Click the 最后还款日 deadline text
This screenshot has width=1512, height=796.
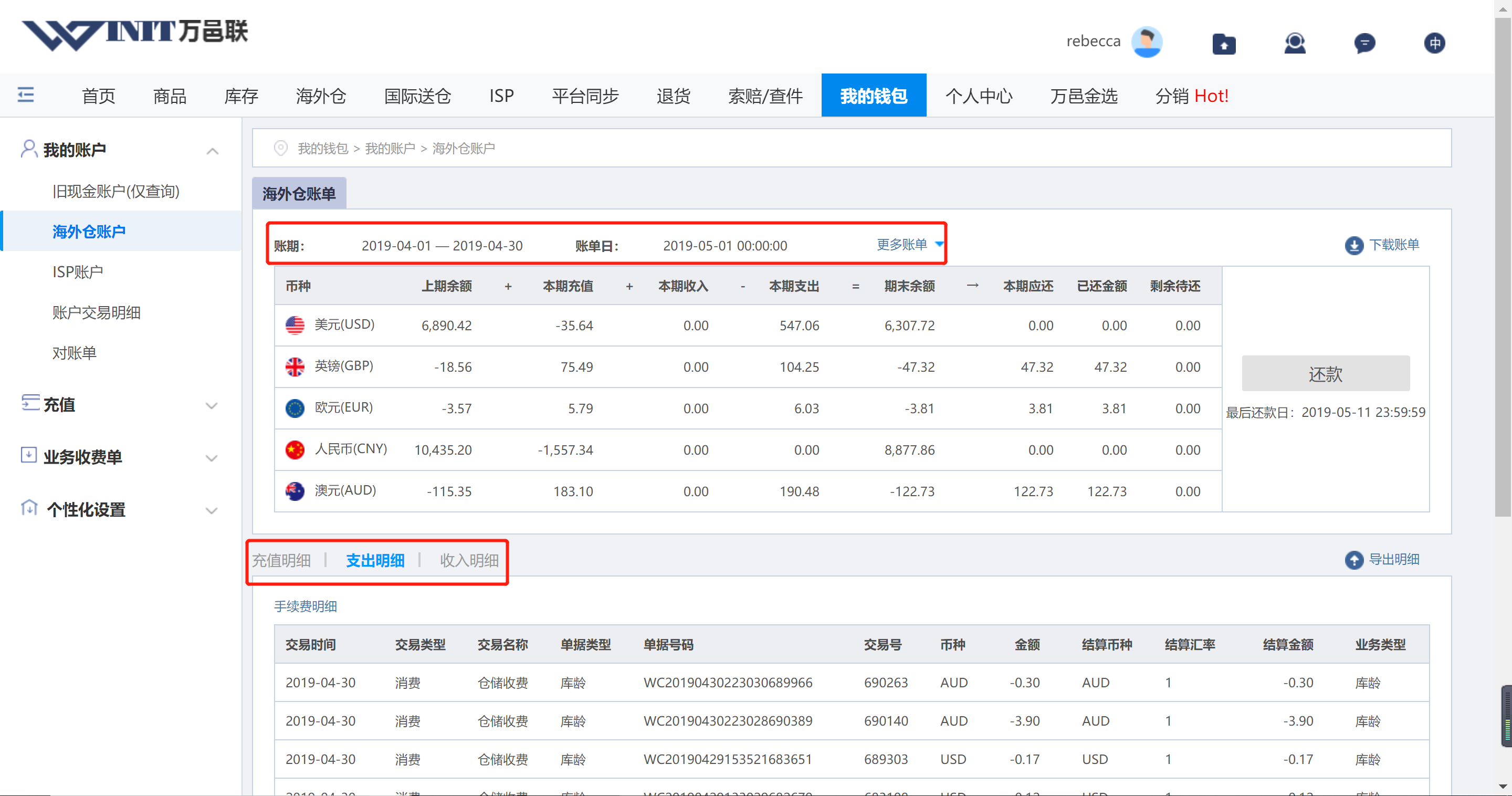[1325, 412]
